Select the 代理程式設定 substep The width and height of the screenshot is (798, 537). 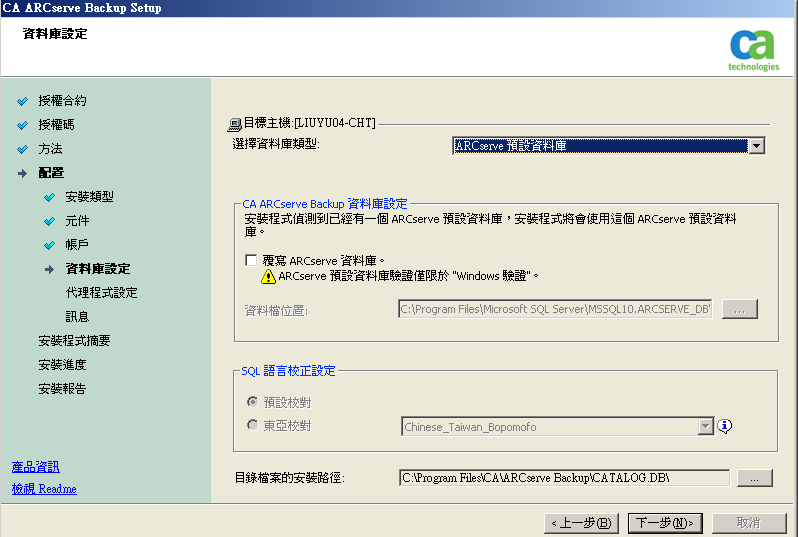(x=101, y=293)
